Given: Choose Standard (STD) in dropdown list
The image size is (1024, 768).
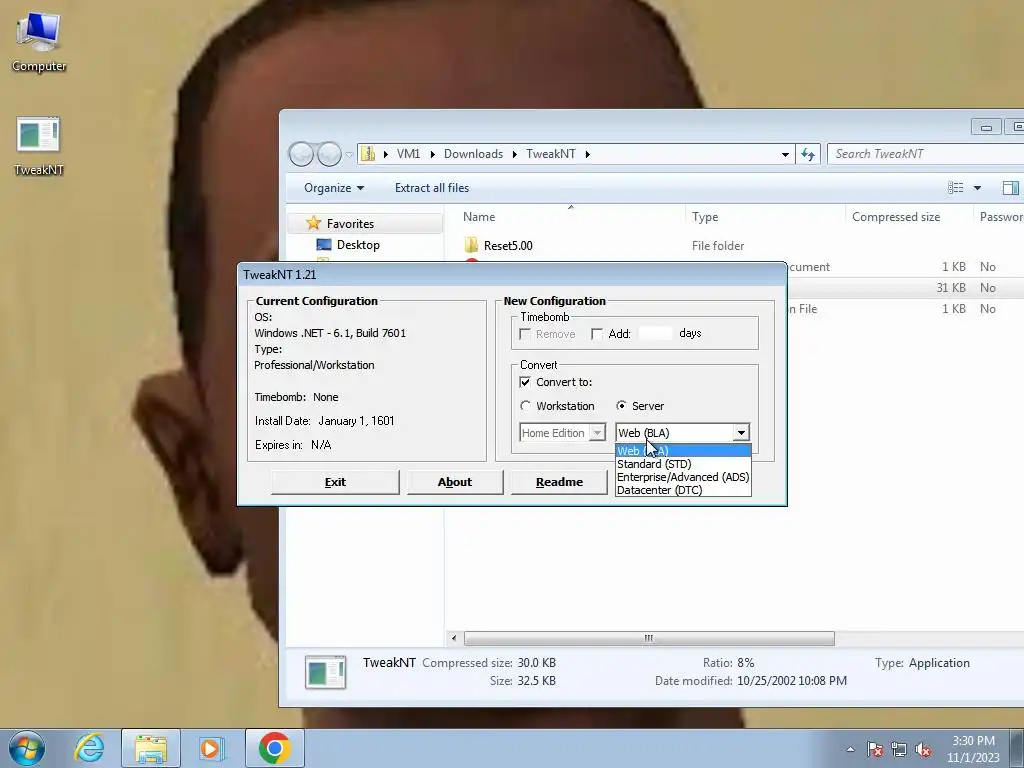Looking at the screenshot, I should [x=683, y=464].
